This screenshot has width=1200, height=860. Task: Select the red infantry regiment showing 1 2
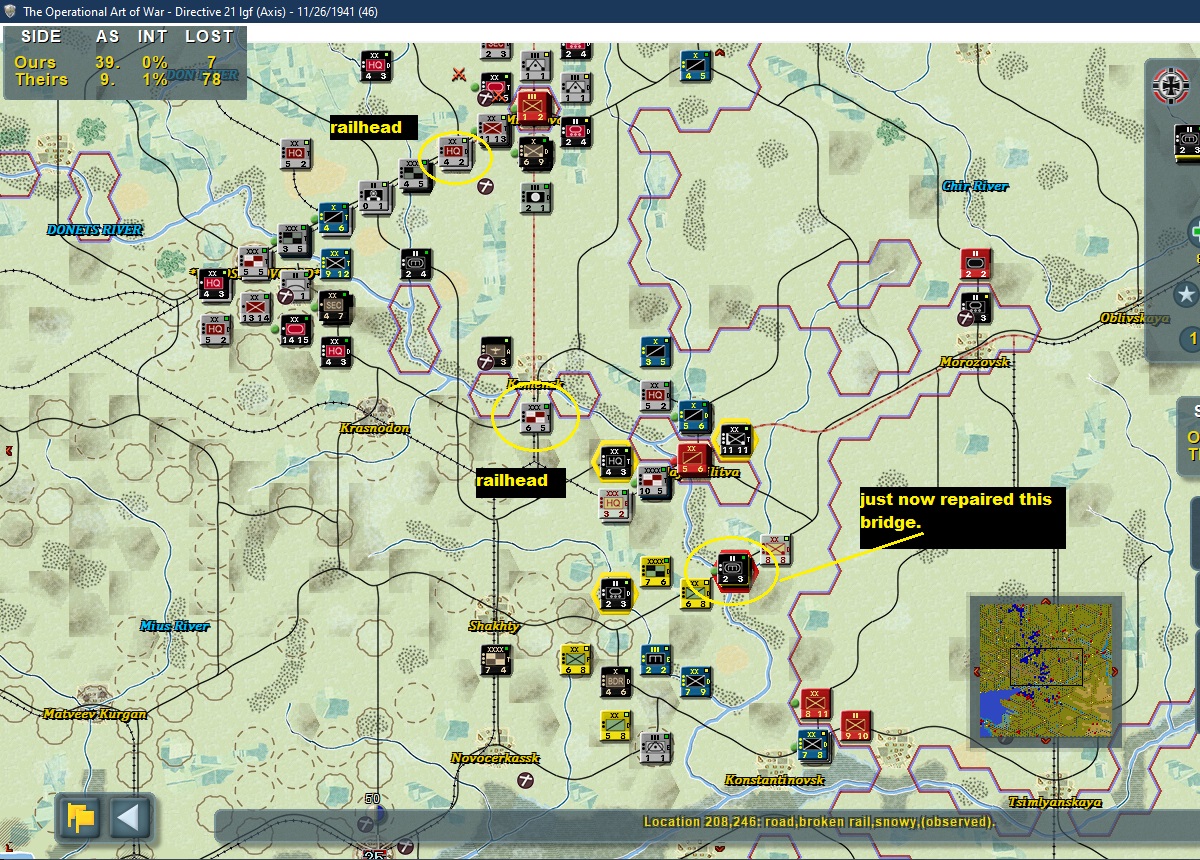[533, 105]
